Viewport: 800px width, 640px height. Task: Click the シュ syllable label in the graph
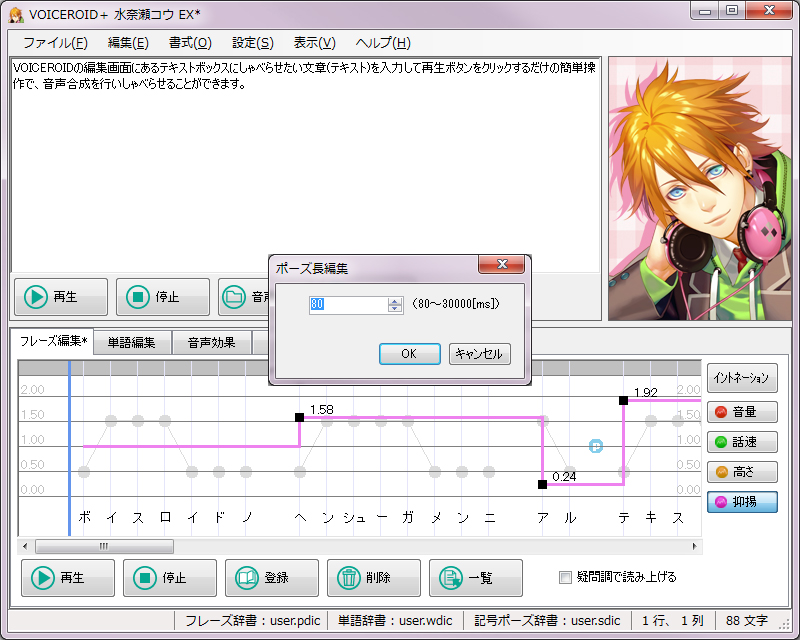coord(355,518)
